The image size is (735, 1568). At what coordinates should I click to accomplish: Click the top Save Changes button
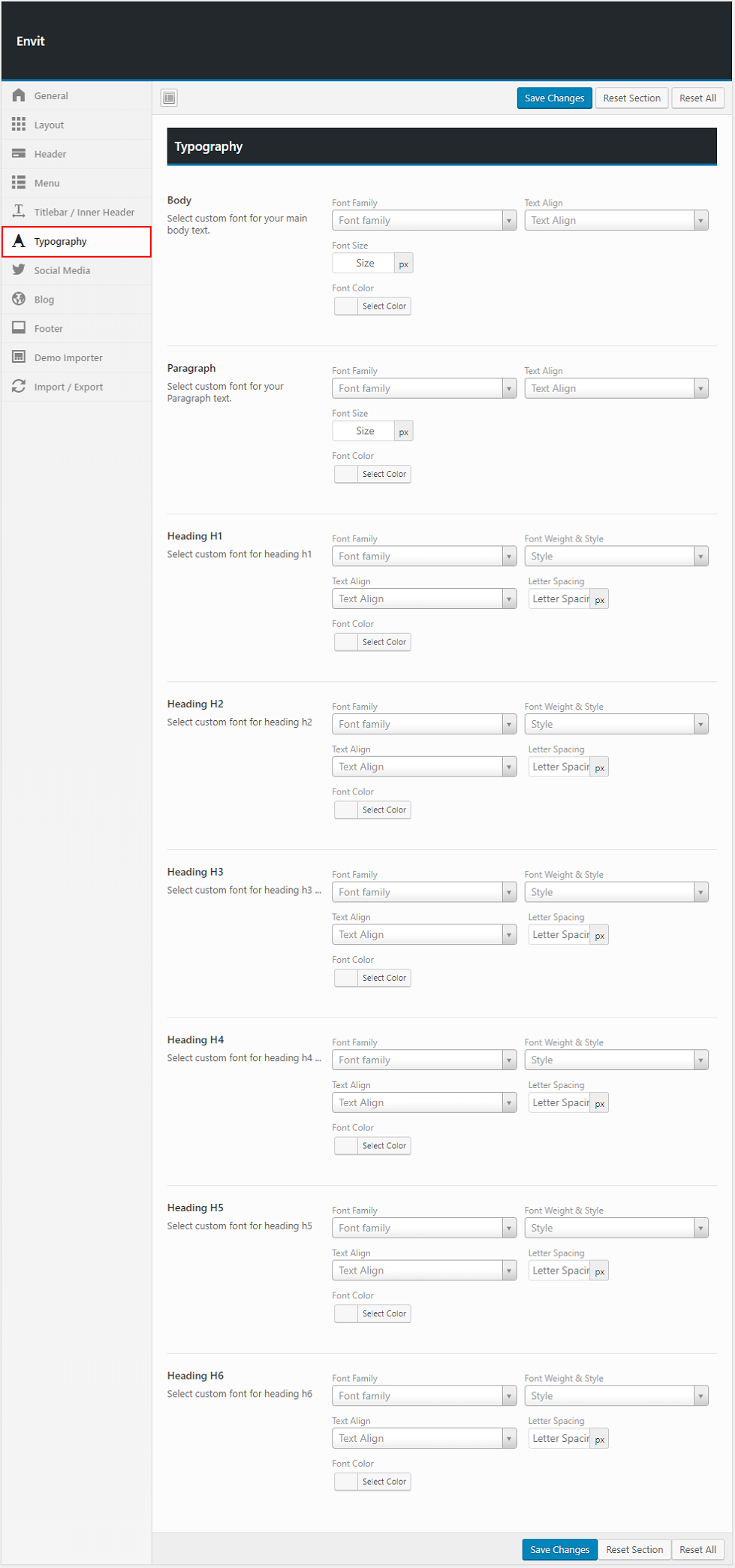click(554, 98)
